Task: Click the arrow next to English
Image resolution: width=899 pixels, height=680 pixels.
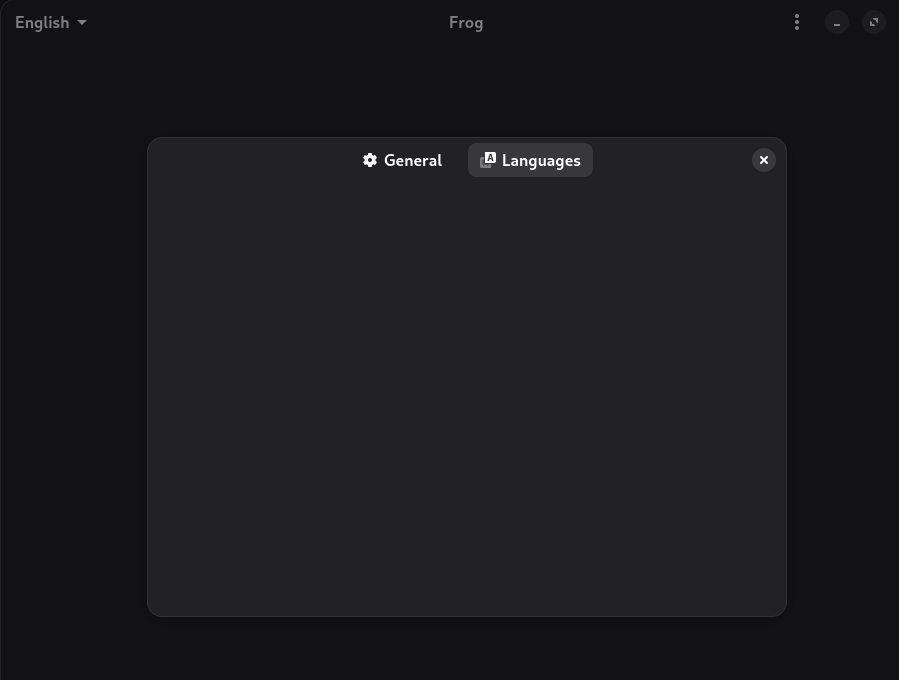Action: pyautogui.click(x=82, y=22)
